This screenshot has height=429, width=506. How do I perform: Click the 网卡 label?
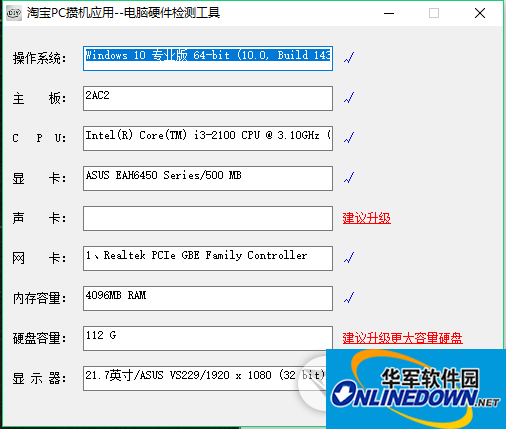(39, 258)
